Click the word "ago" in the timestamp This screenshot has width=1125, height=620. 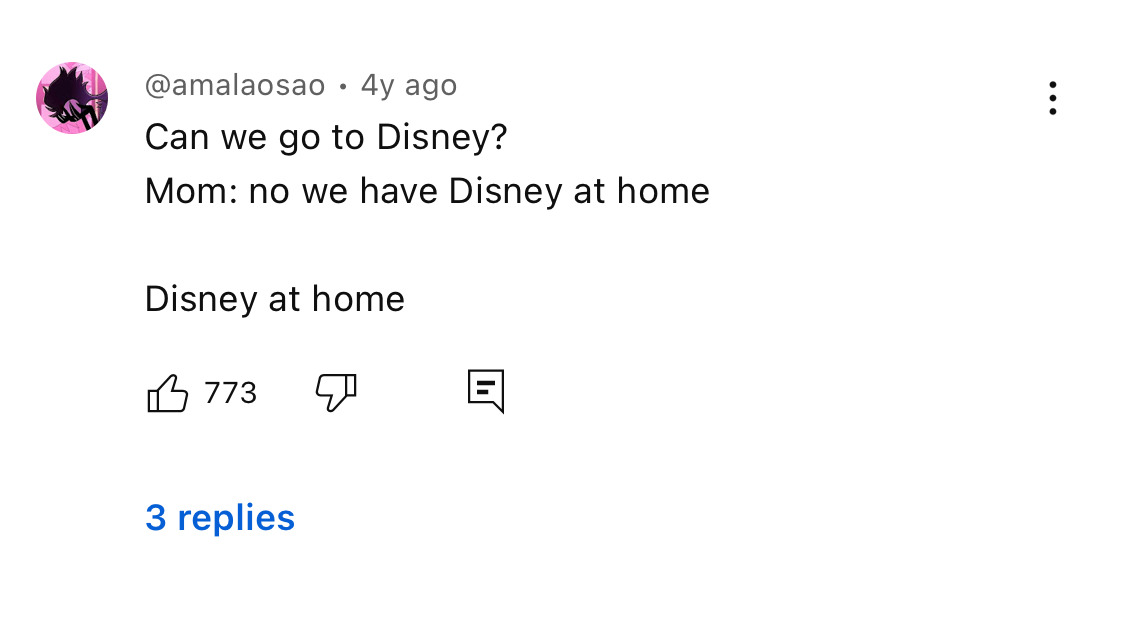pyautogui.click(x=431, y=86)
